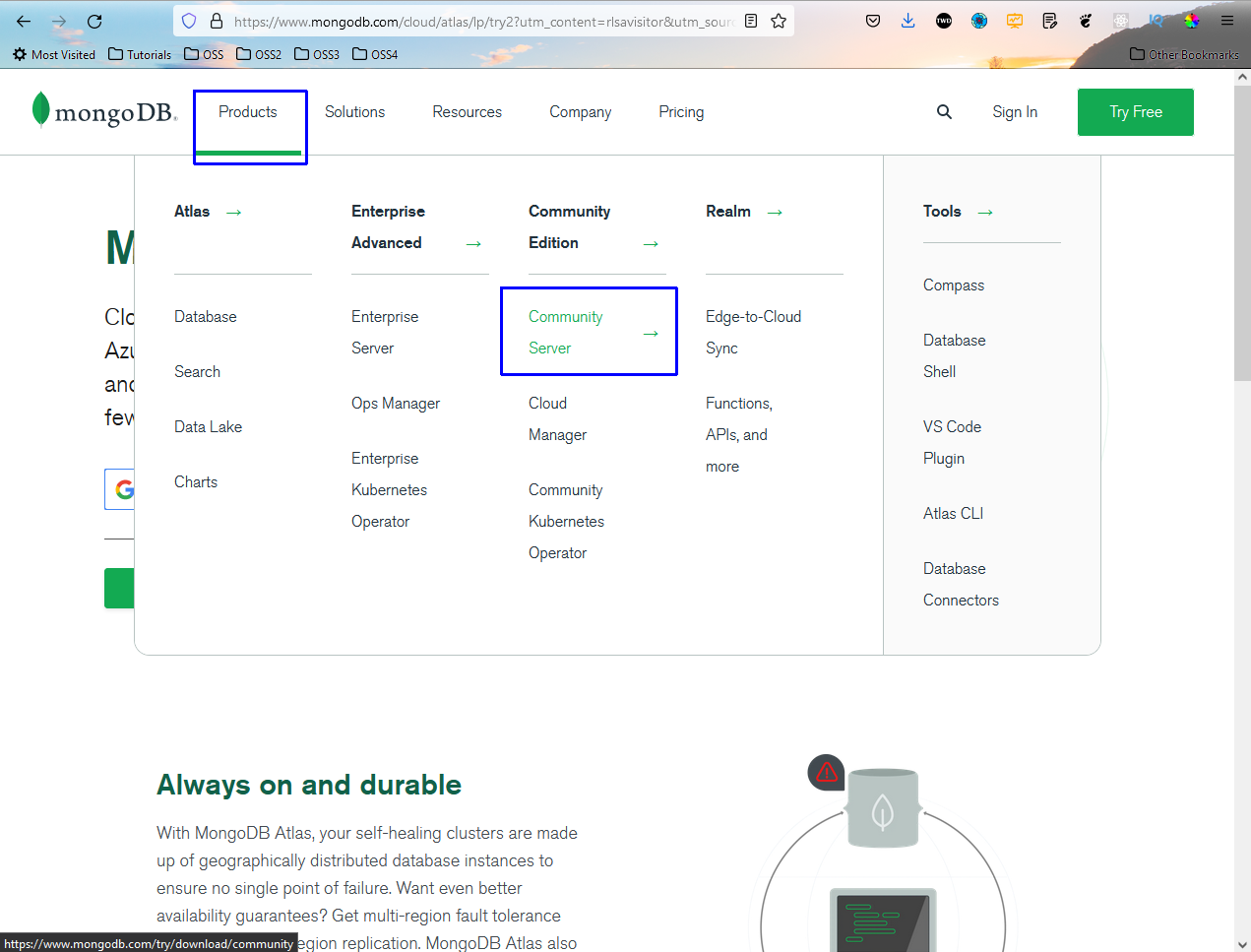Click the GNOME footprint extension icon
This screenshot has width=1251, height=952.
tap(1086, 21)
